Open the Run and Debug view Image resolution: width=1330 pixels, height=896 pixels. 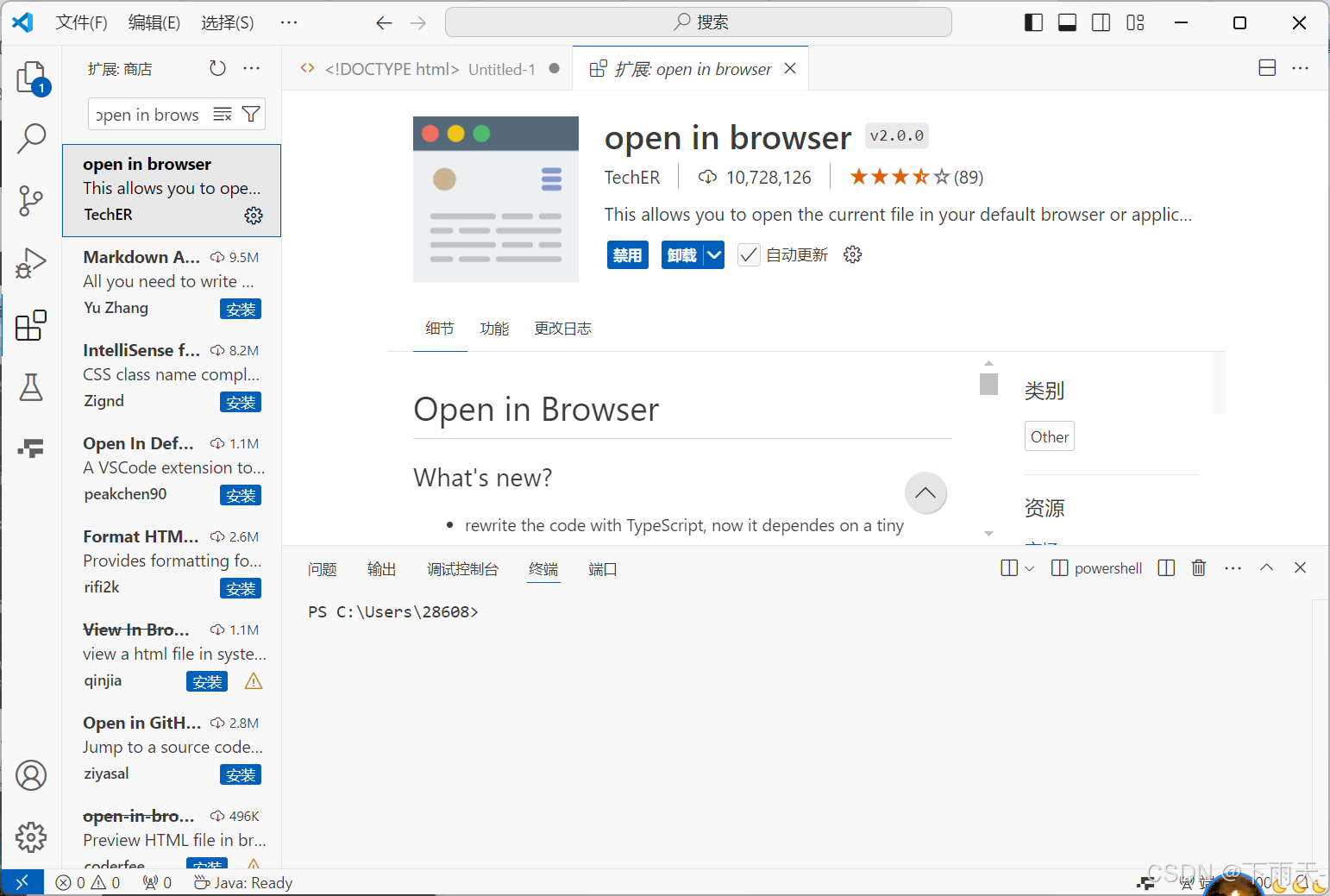pos(32,263)
